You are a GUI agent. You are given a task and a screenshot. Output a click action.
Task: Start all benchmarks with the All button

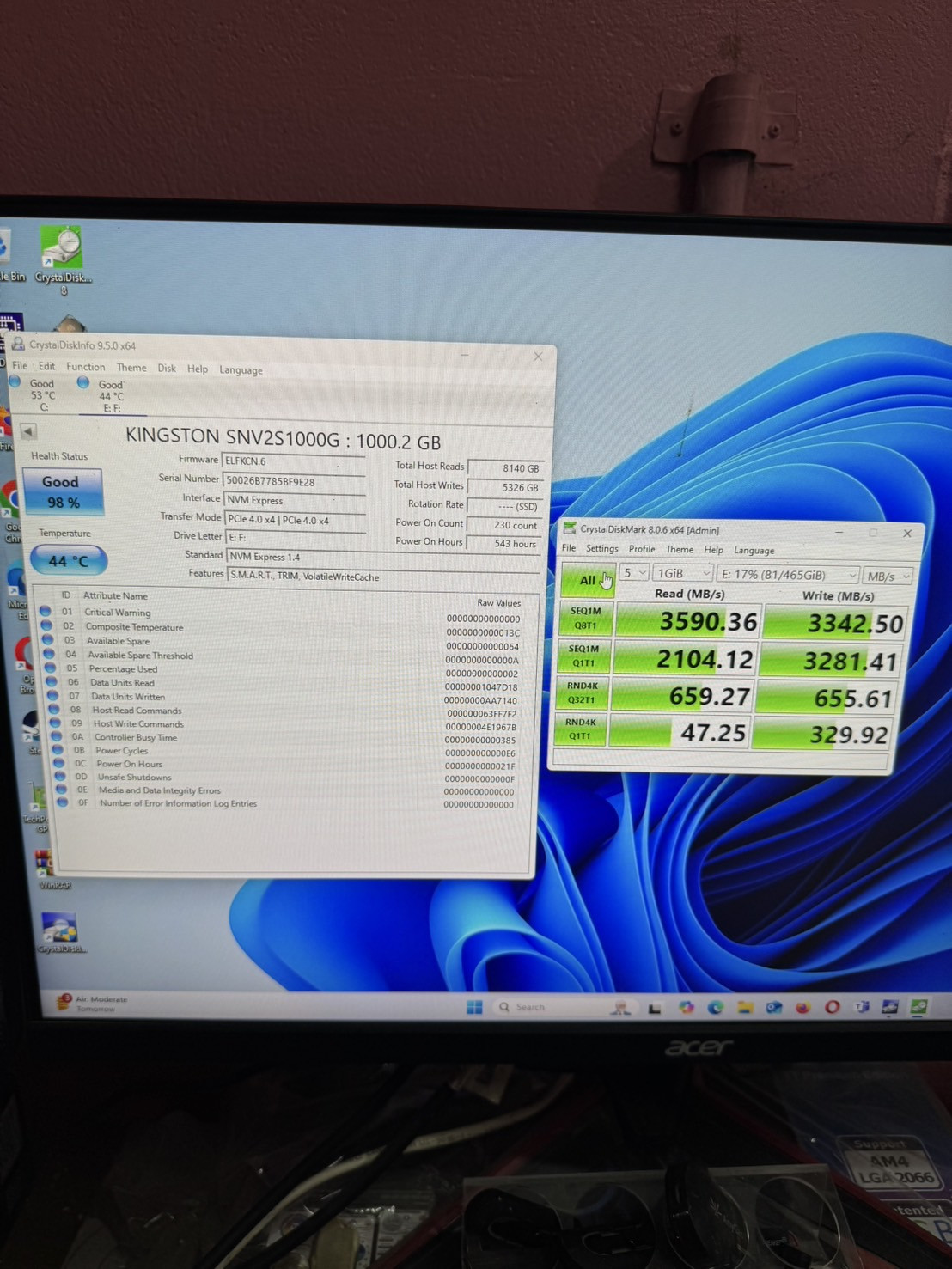588,580
